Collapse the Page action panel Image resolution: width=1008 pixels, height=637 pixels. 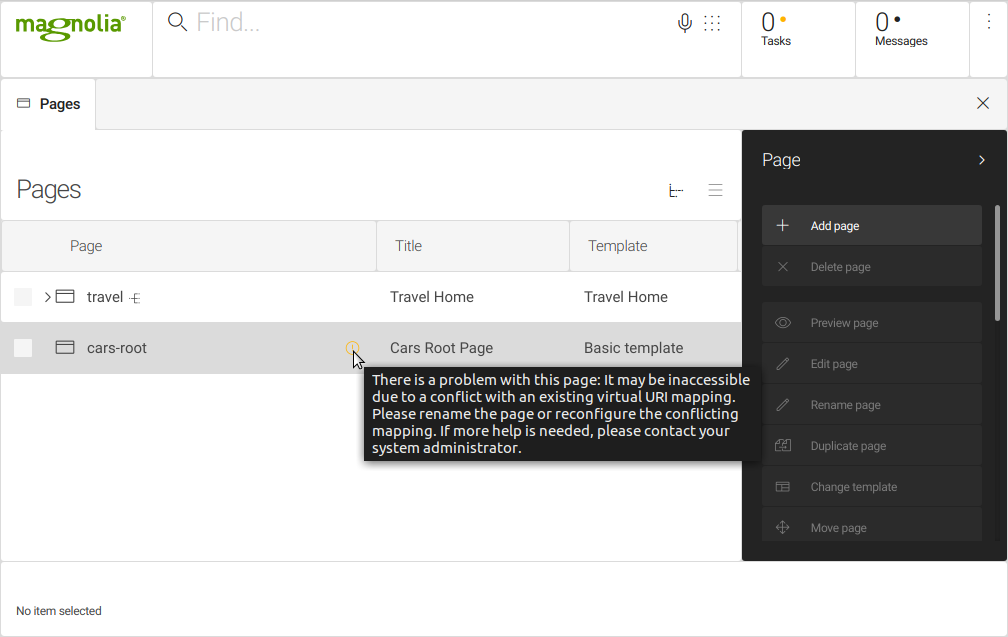pyautogui.click(x=982, y=160)
